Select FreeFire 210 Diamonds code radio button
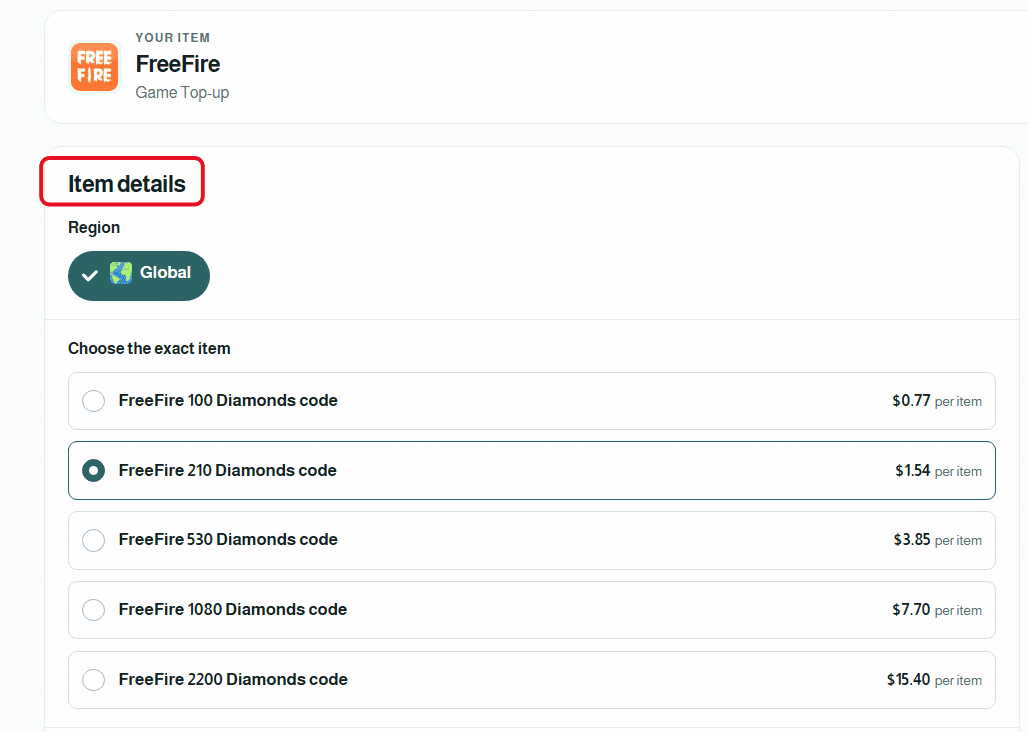The image size is (1028, 732). coord(93,471)
